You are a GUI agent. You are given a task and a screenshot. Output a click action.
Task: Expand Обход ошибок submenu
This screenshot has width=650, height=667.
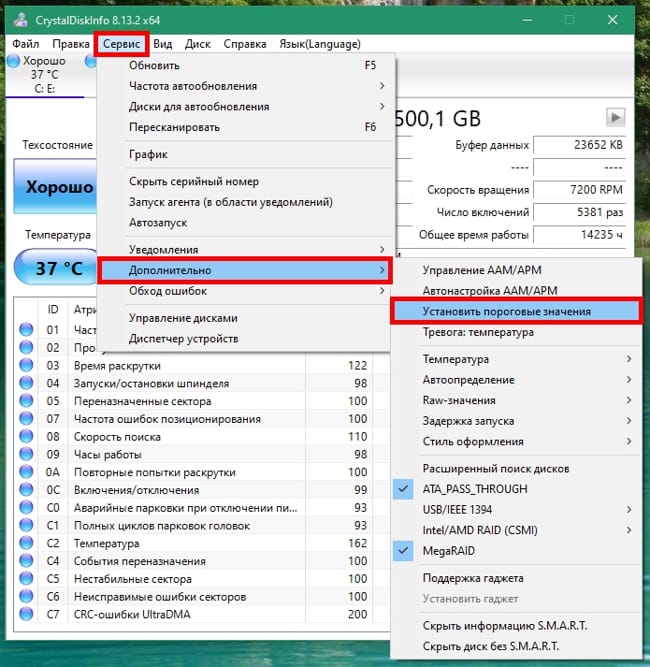pyautogui.click(x=244, y=291)
